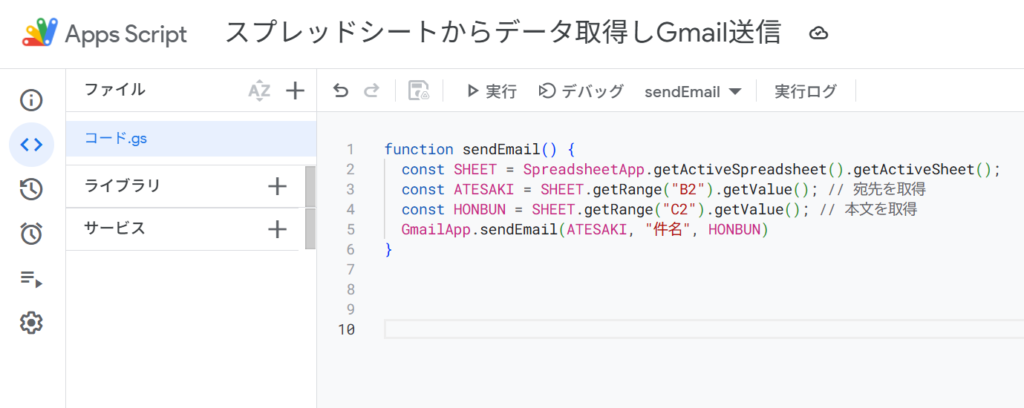Viewport: 1024px width, 408px height.
Task: Place cursor in empty line 10
Action: [704, 329]
